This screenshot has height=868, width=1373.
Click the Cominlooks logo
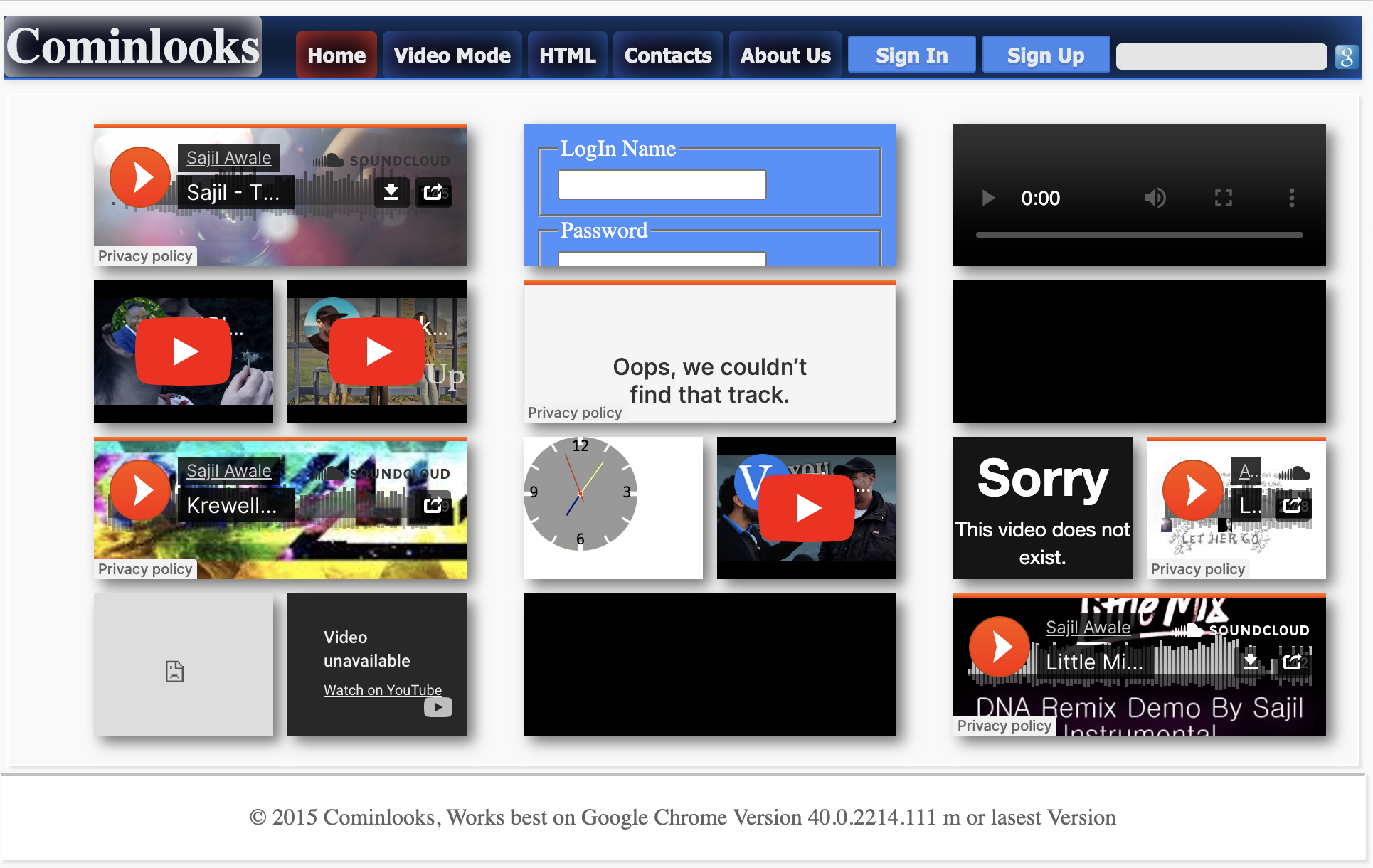coord(133,47)
